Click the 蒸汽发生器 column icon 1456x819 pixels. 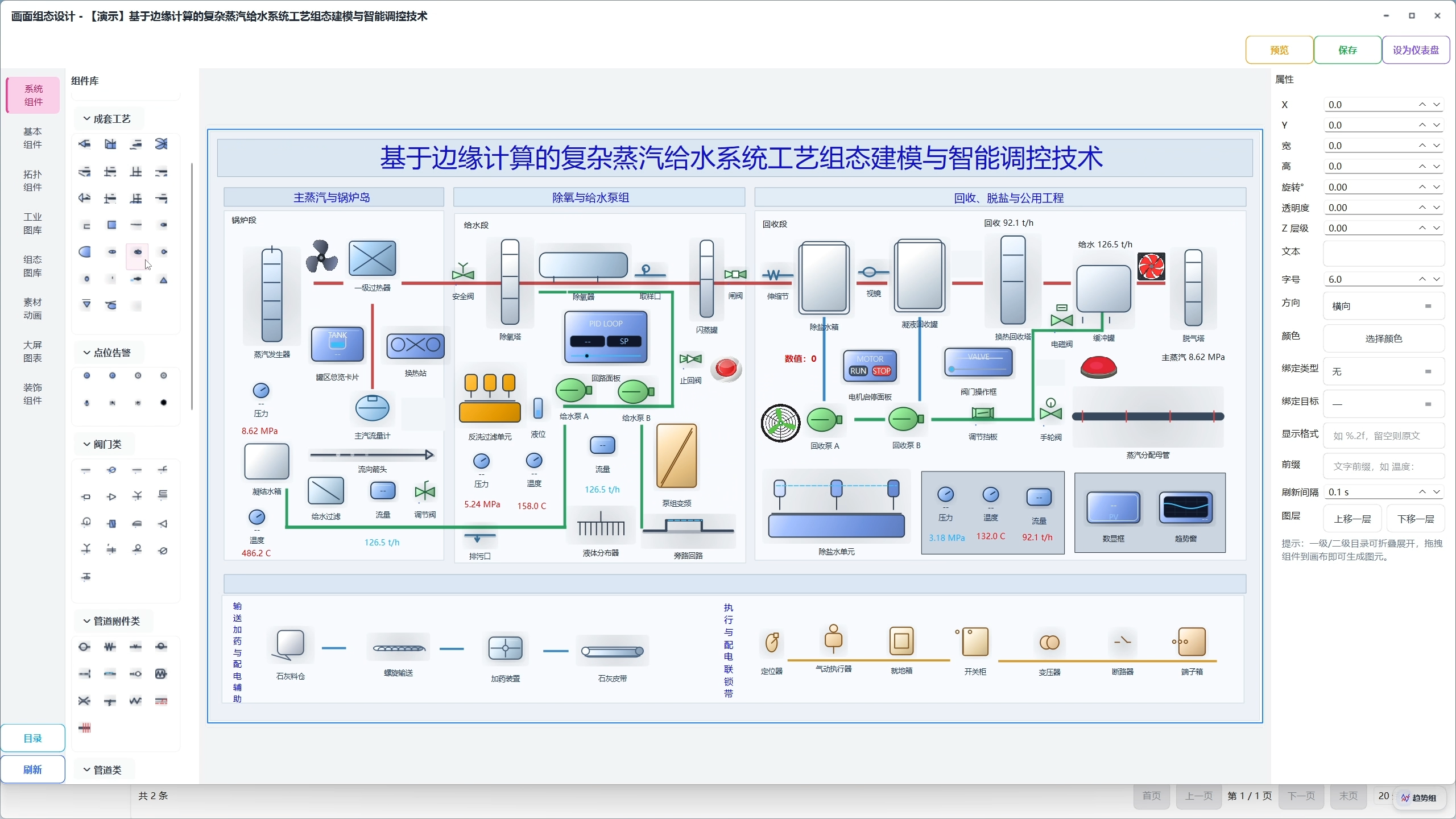tap(272, 295)
